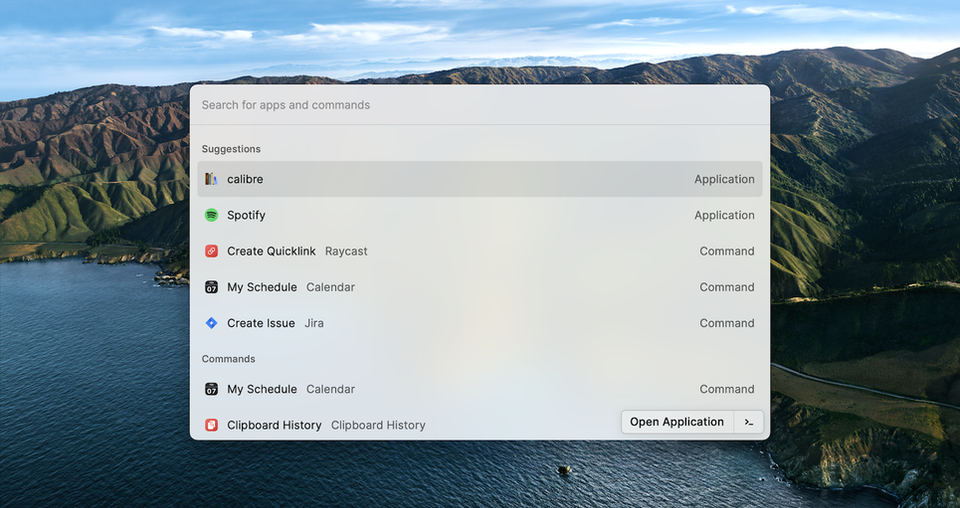Screen dimensions: 960x508
Task: Select the calibre application entry
Action: (479, 179)
